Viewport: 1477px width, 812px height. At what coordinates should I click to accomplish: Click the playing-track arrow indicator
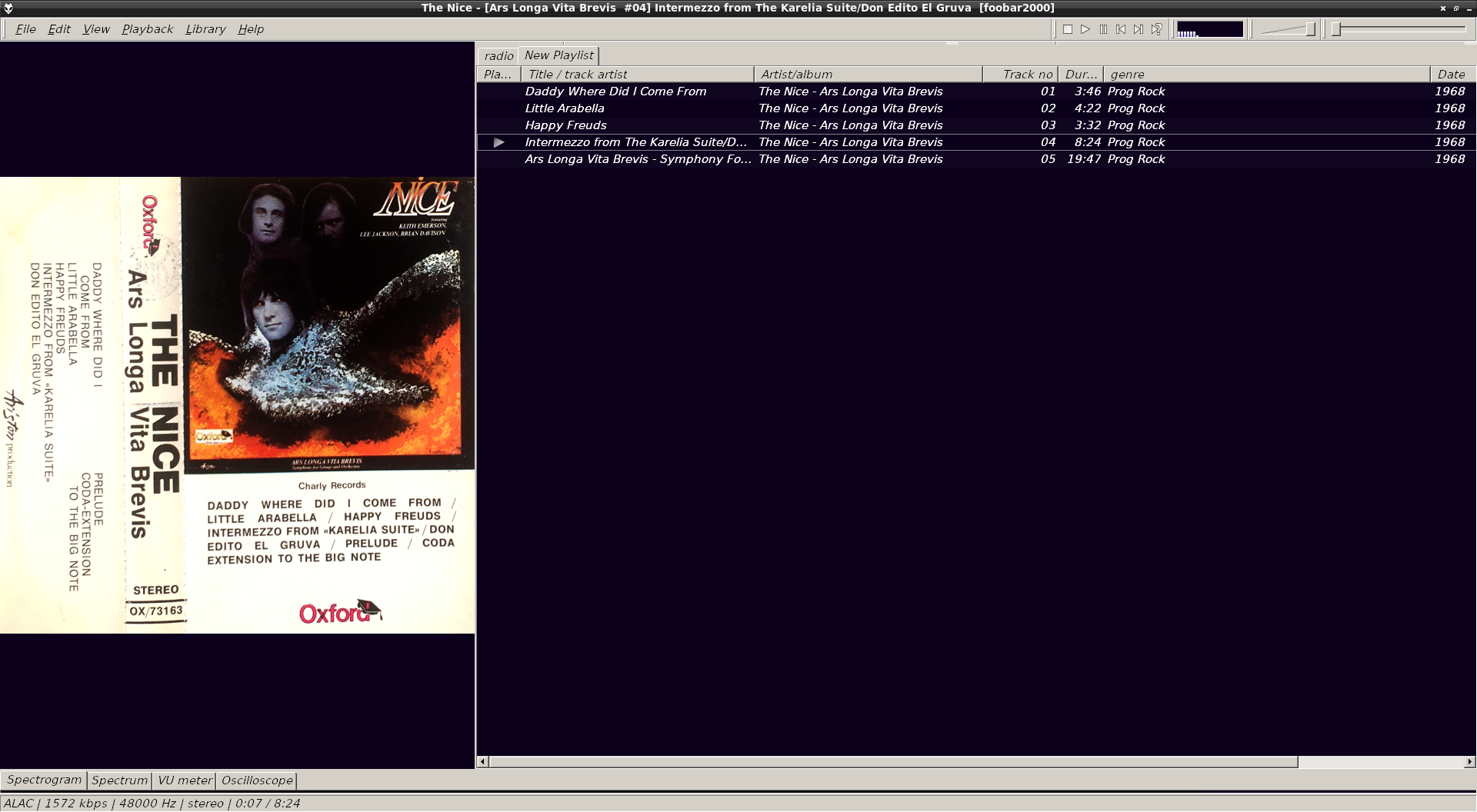pyautogui.click(x=499, y=142)
